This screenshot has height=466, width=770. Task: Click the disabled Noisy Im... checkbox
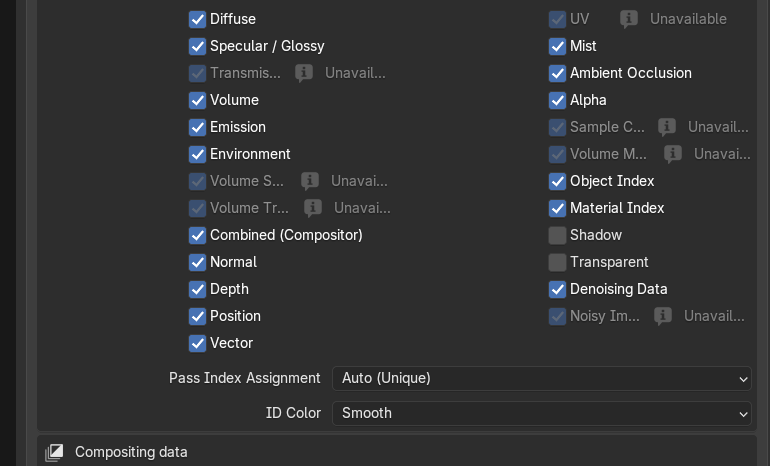(557, 316)
